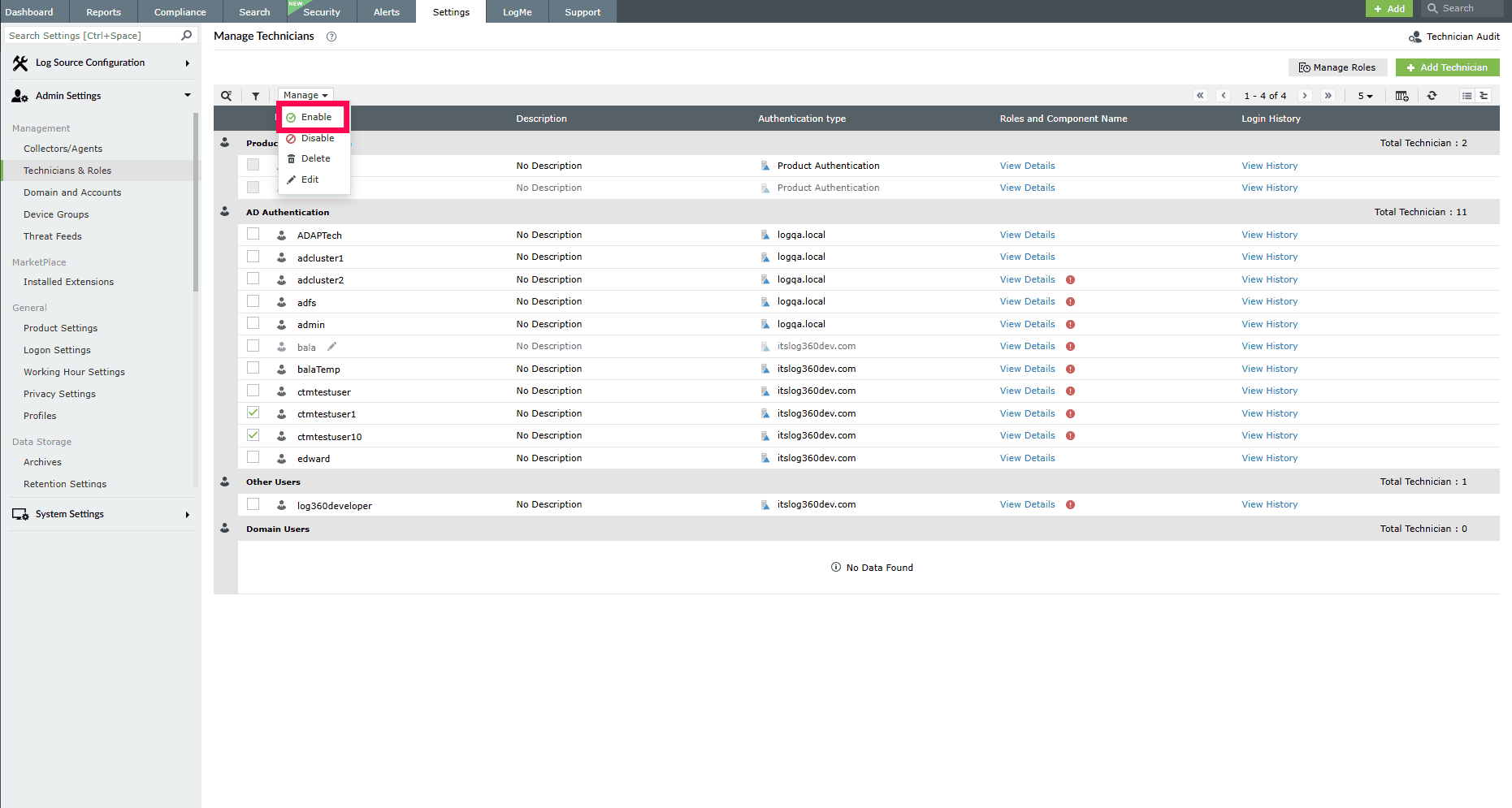Click the red warning icon in admin row
The image size is (1512, 808).
(1070, 325)
